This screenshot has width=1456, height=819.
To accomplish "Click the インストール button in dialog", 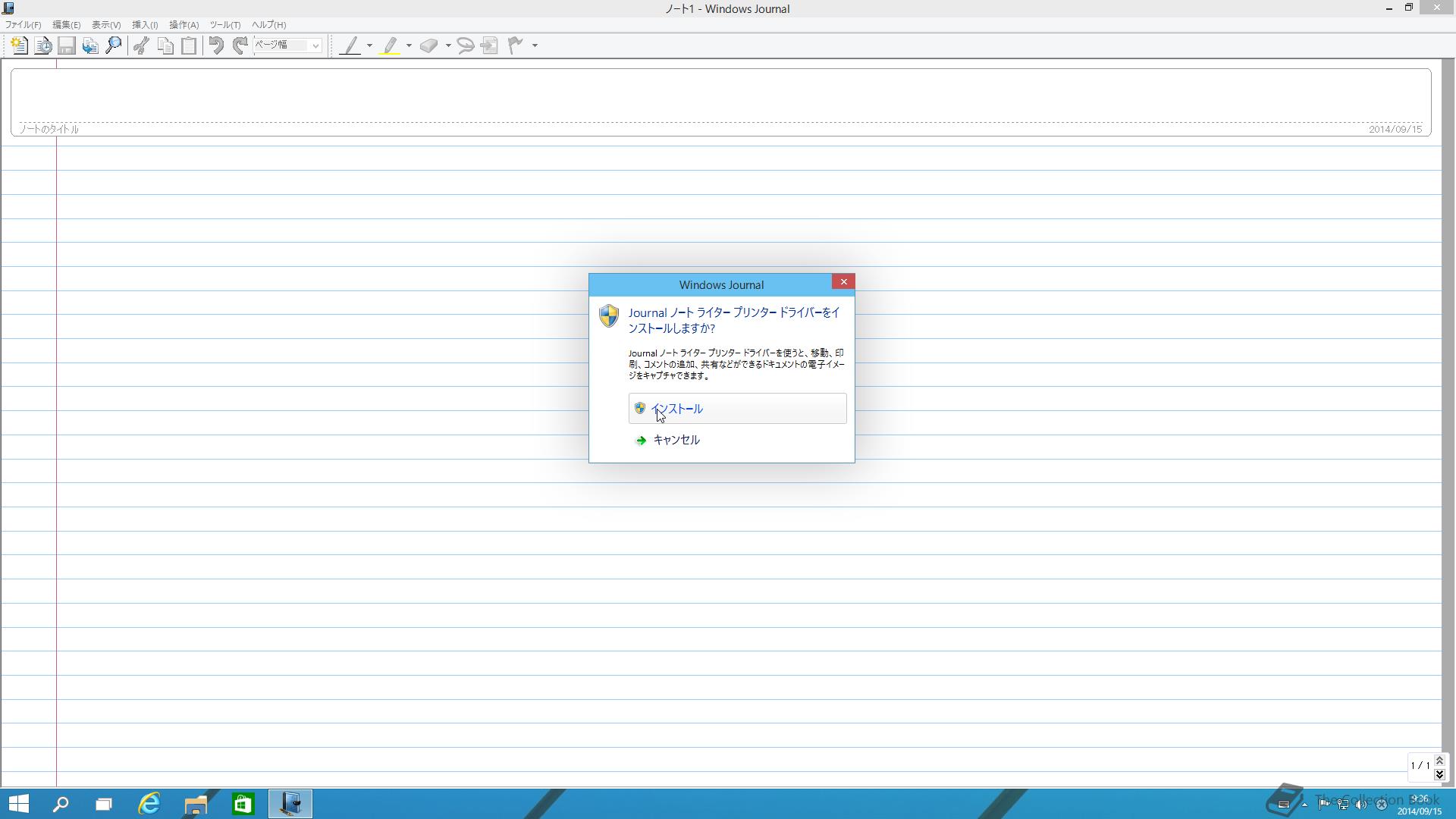I will click(x=737, y=409).
